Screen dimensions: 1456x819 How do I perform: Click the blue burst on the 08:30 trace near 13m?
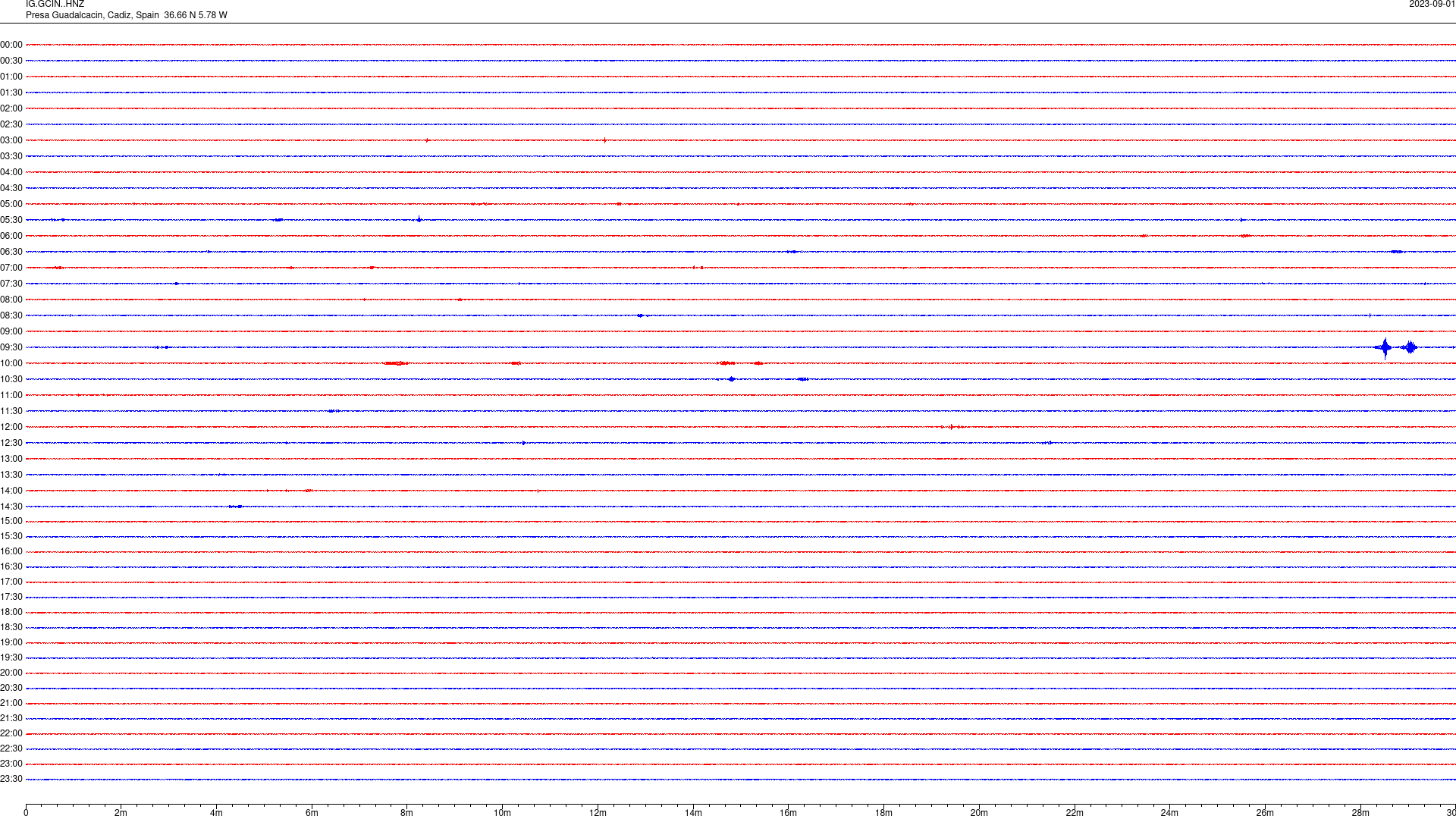click(x=640, y=315)
